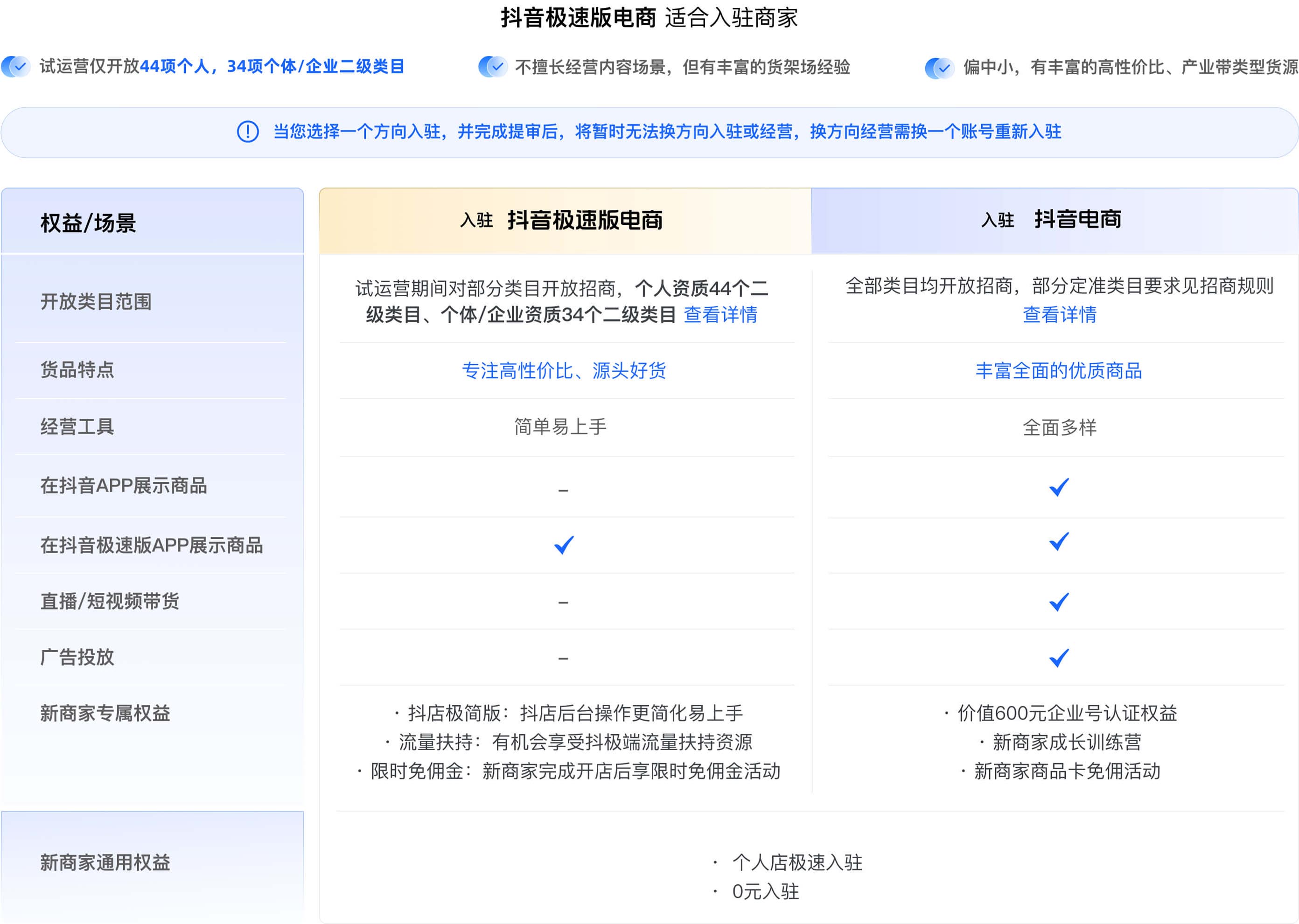Click the check icon beside 试运营仅开放44项个人

pos(16,67)
